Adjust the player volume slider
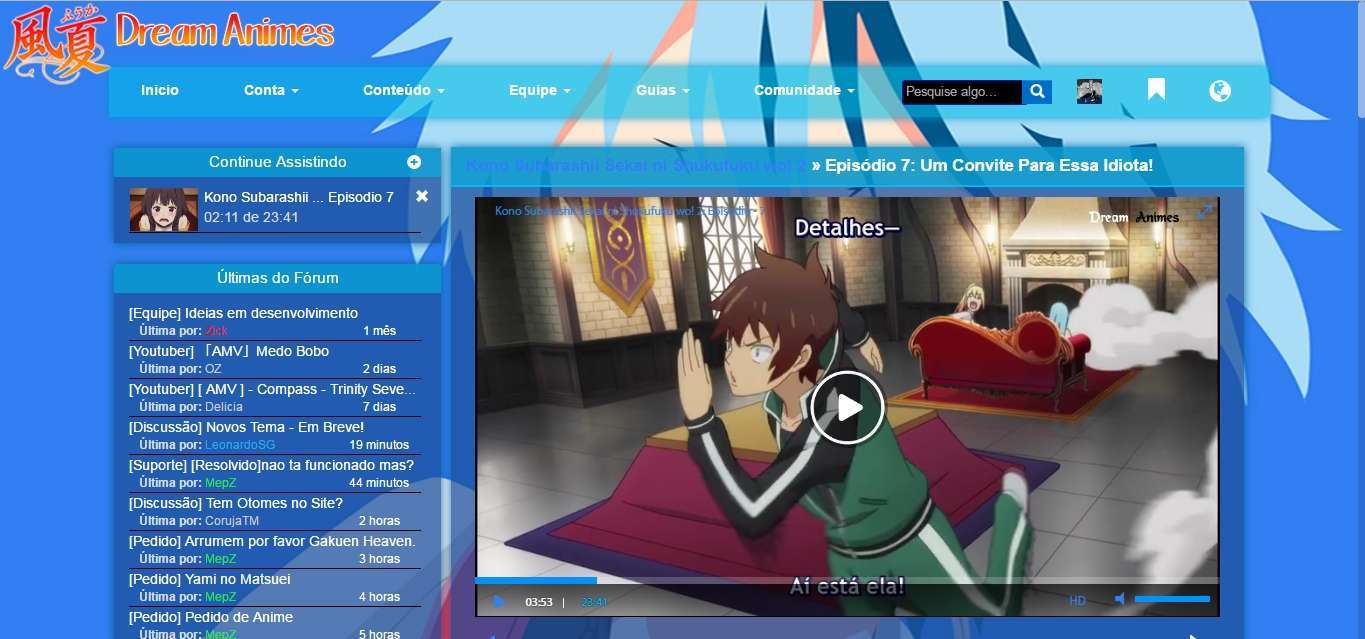This screenshot has height=639, width=1365. 1172,599
